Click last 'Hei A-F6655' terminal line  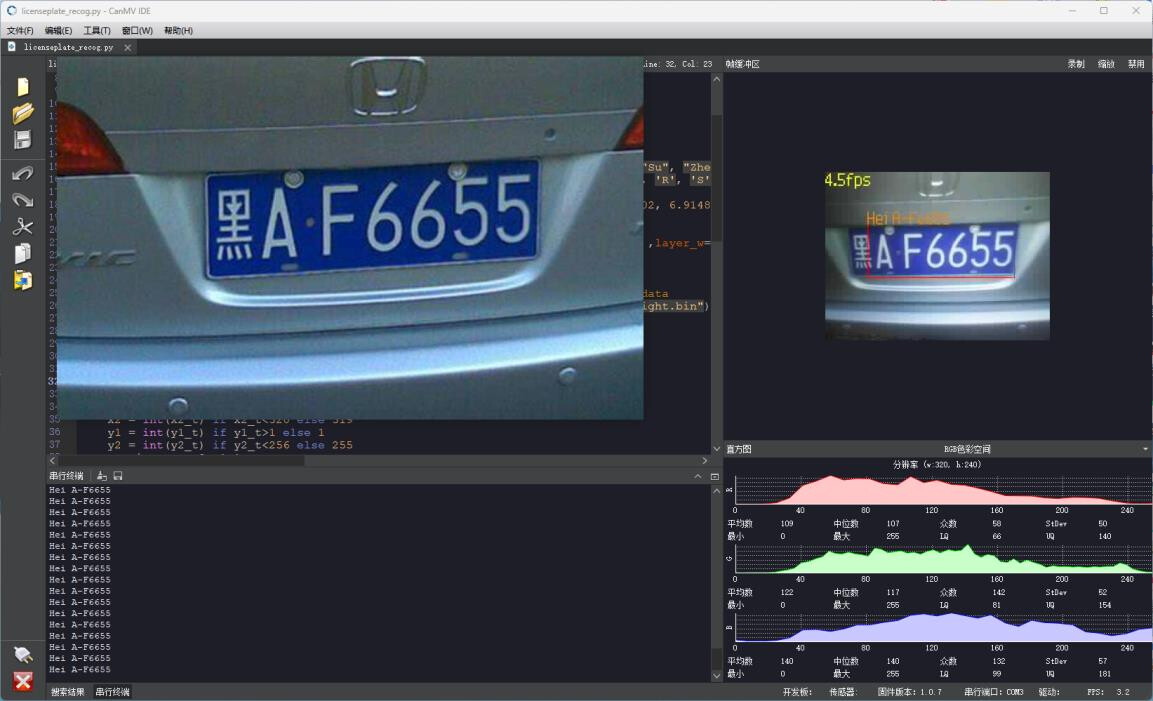[x=79, y=669]
